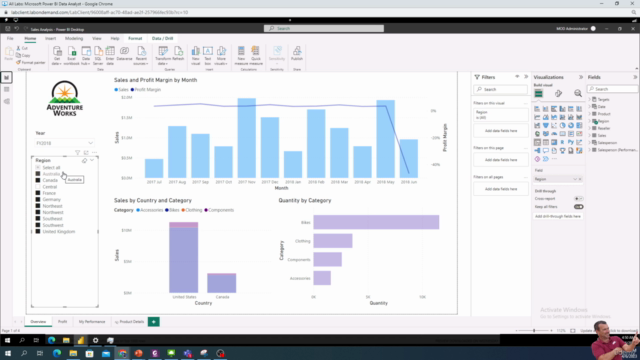Viewport: 640px width, 360px height.
Task: Switch to the Insert ribbon tab
Action: pos(51,38)
